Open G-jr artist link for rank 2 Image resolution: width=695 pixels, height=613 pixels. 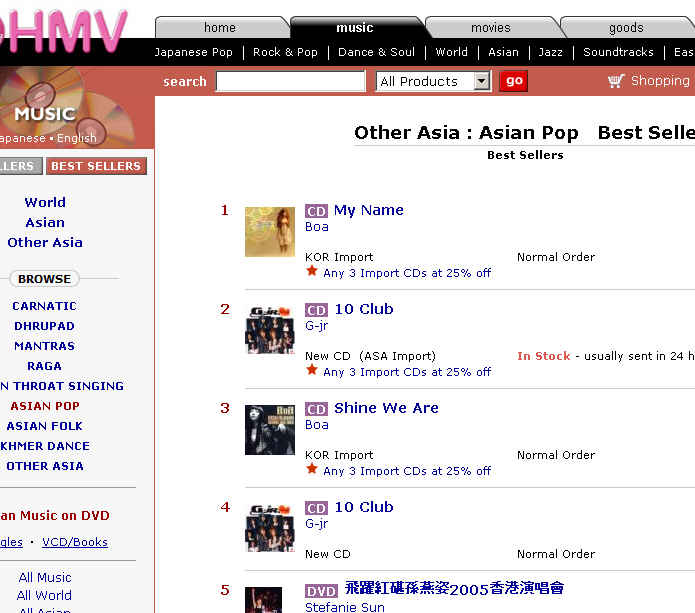(x=316, y=326)
